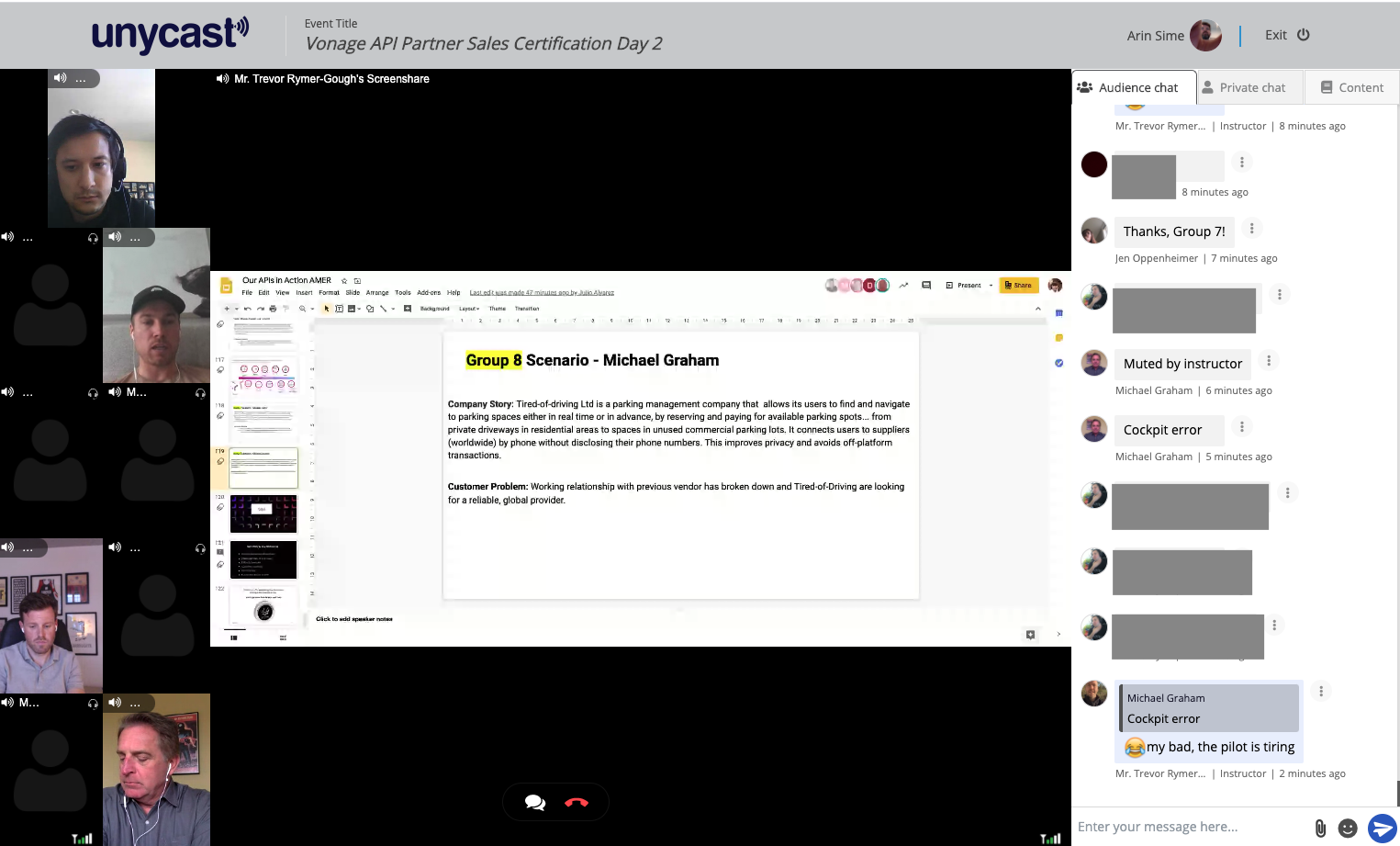Switch to Content tab

(1352, 87)
